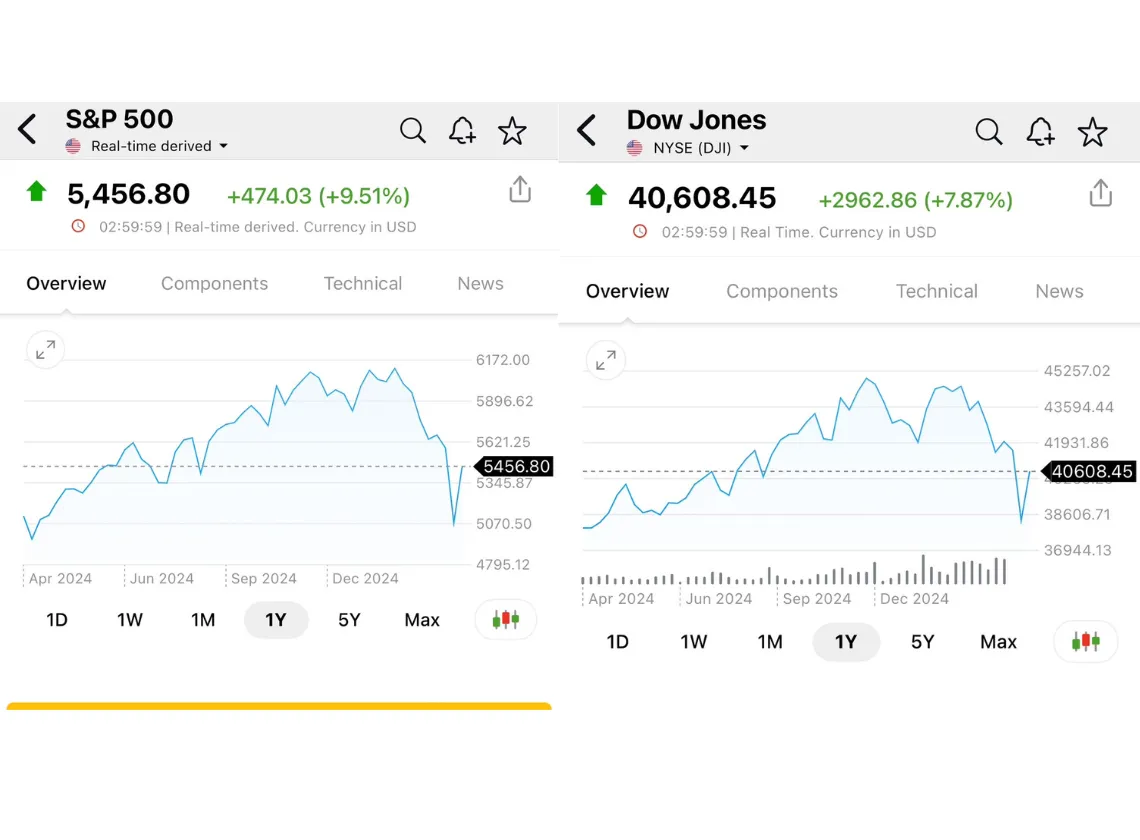Set Dow Jones chart range to 1M

(770, 642)
